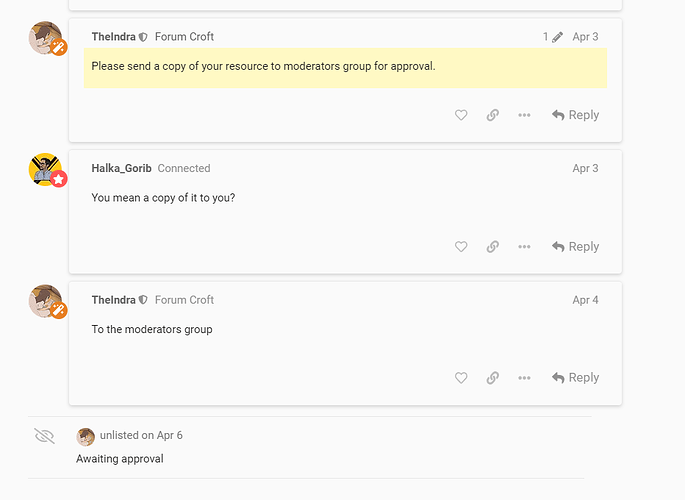Like Halka_Gorib's post

[461, 247]
